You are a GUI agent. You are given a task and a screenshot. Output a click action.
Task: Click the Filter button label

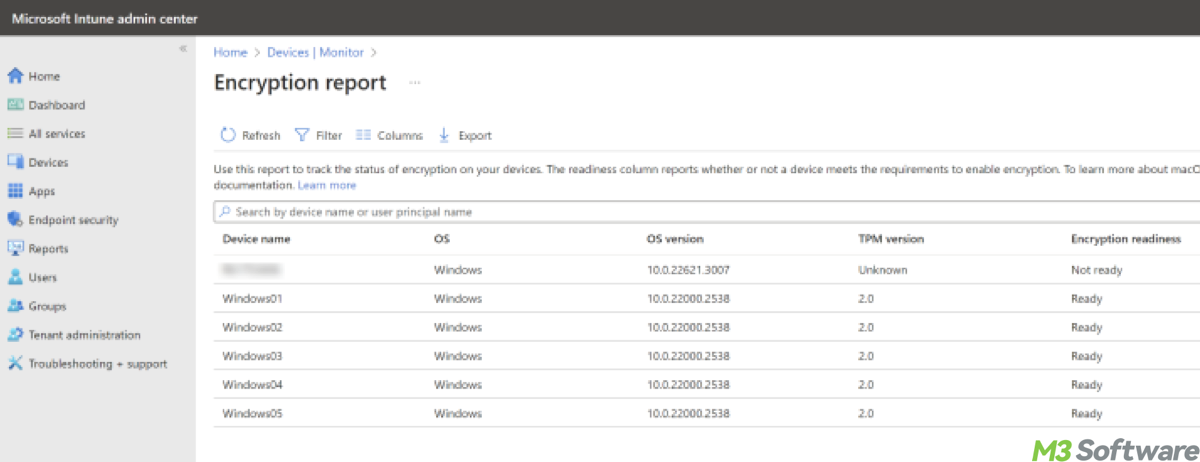(x=329, y=136)
